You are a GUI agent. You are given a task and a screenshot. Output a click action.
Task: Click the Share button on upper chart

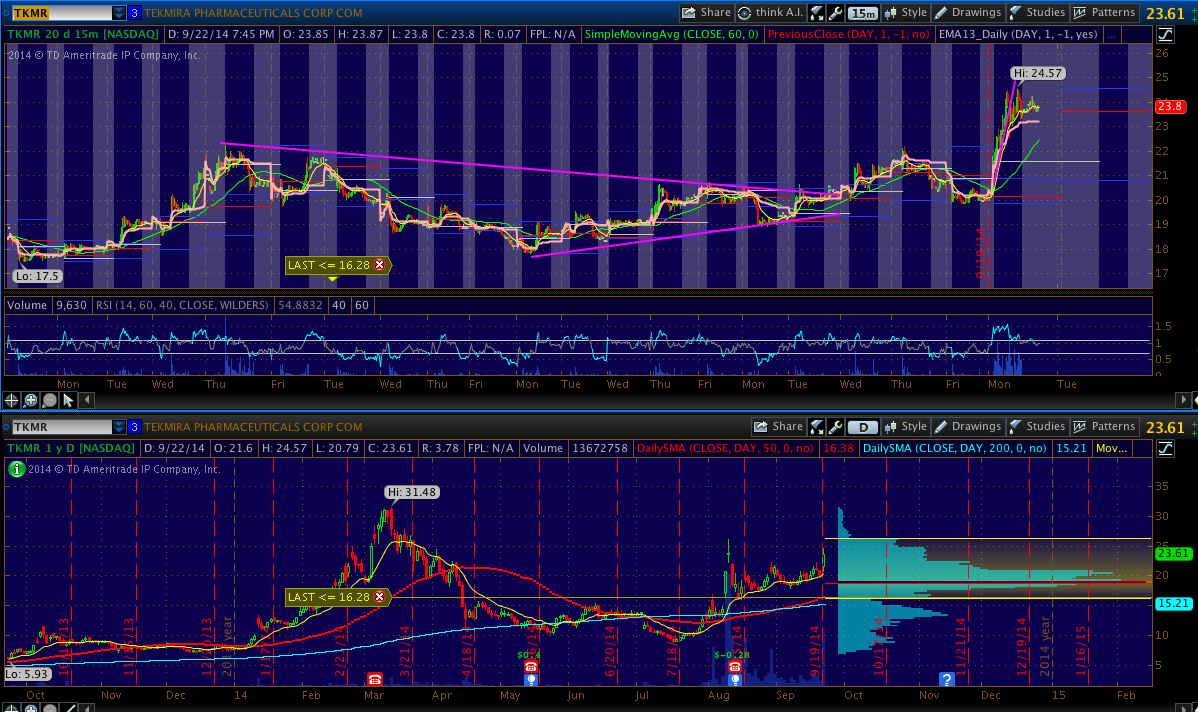(x=706, y=13)
